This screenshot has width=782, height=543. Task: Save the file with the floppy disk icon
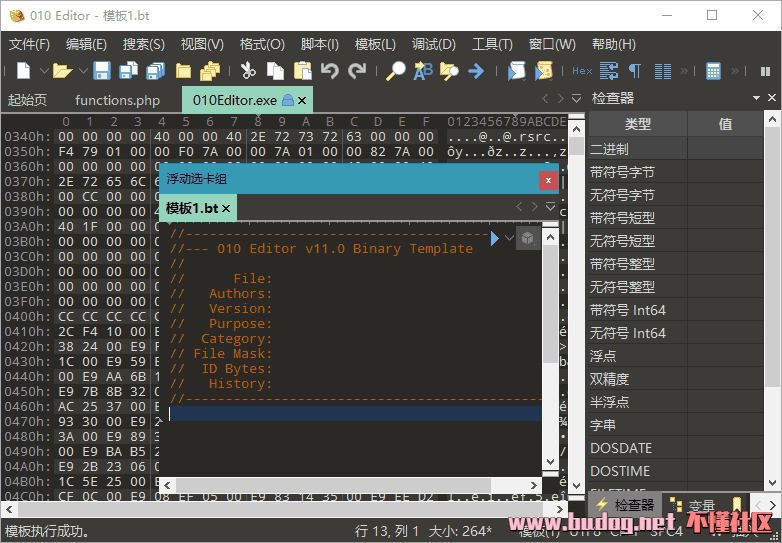pyautogui.click(x=102, y=71)
